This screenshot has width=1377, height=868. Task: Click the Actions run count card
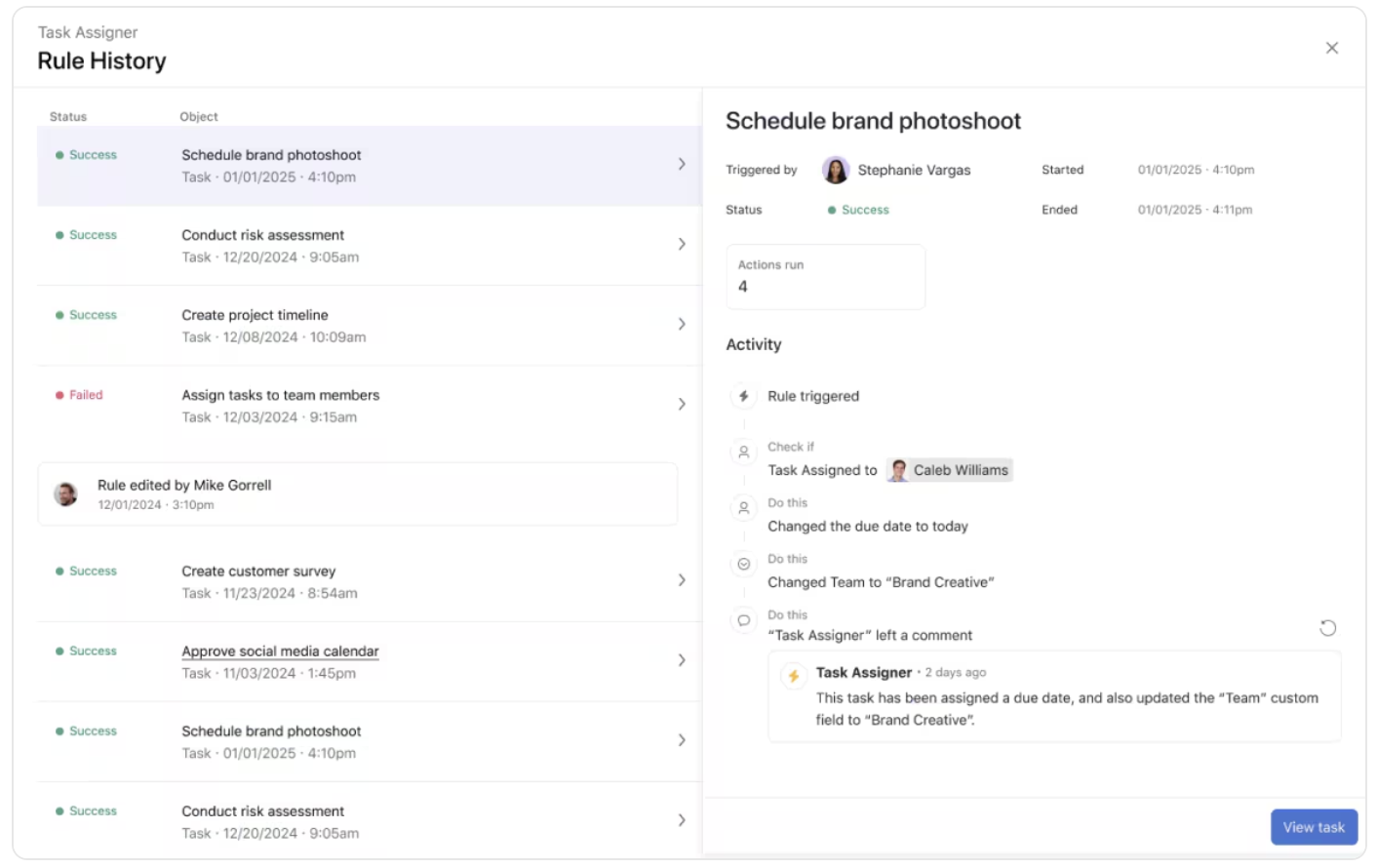pyautogui.click(x=825, y=277)
